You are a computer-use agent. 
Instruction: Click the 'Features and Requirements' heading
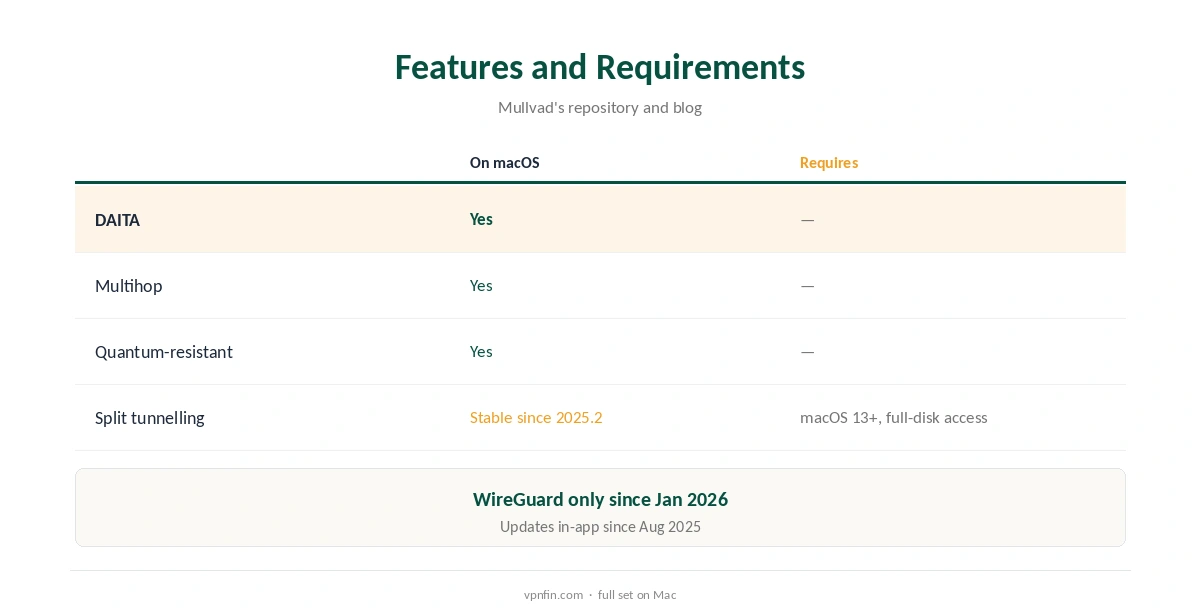tap(600, 67)
